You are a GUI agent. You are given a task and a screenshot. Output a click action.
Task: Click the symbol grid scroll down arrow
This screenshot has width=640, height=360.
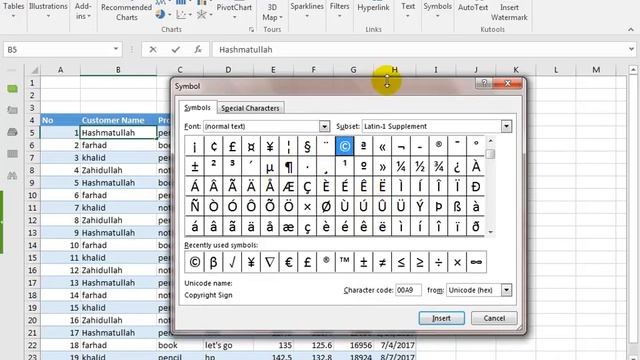(491, 232)
